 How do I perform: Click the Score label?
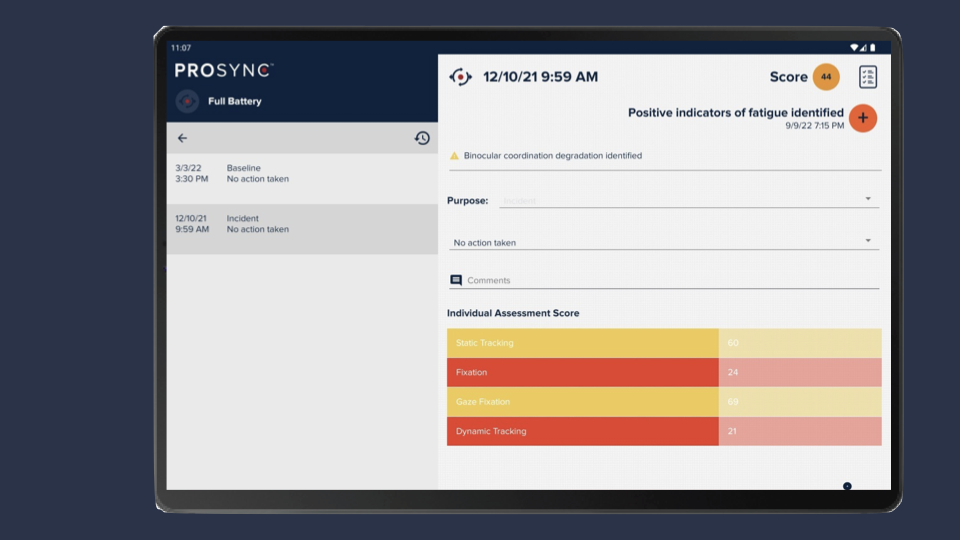789,77
